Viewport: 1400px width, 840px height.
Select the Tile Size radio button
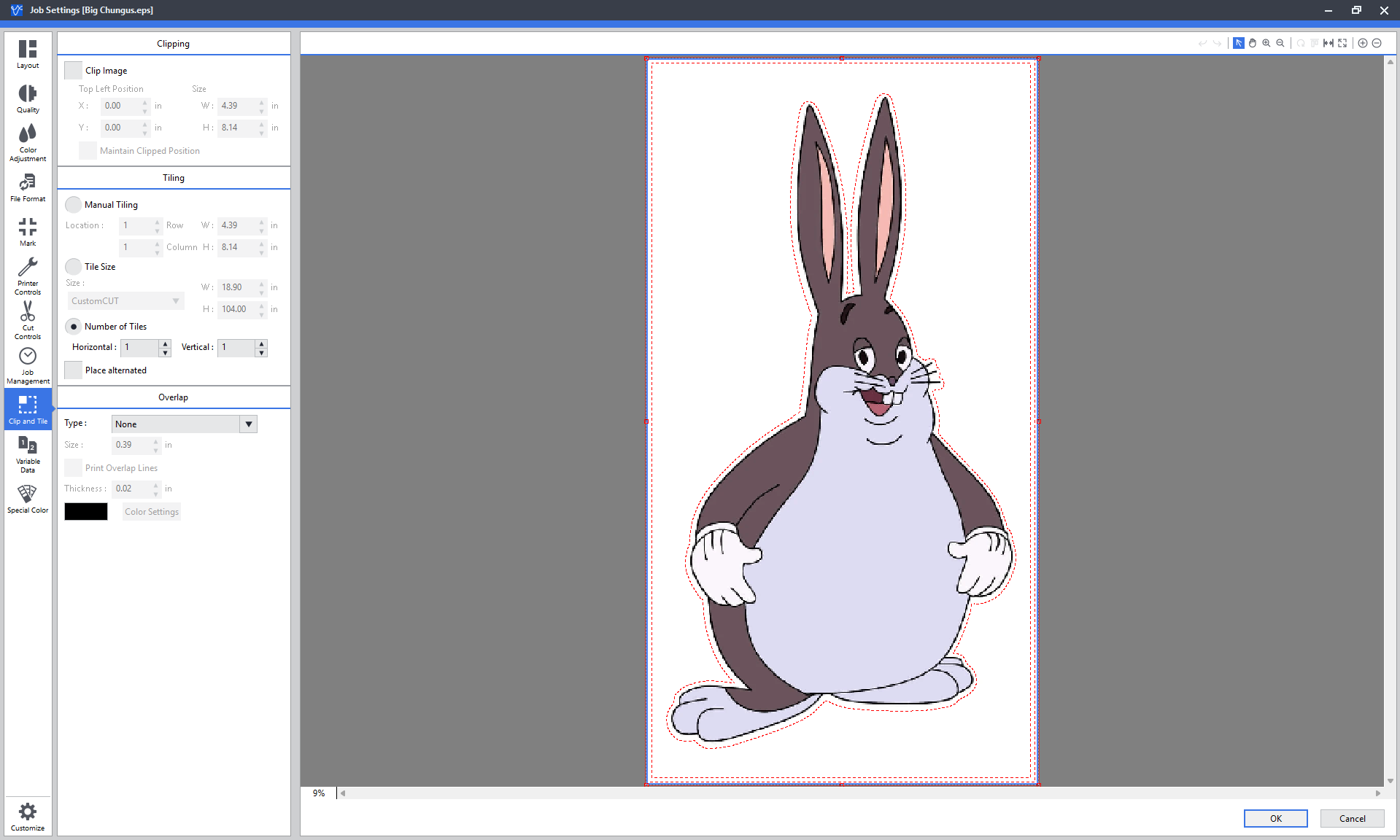click(73, 267)
